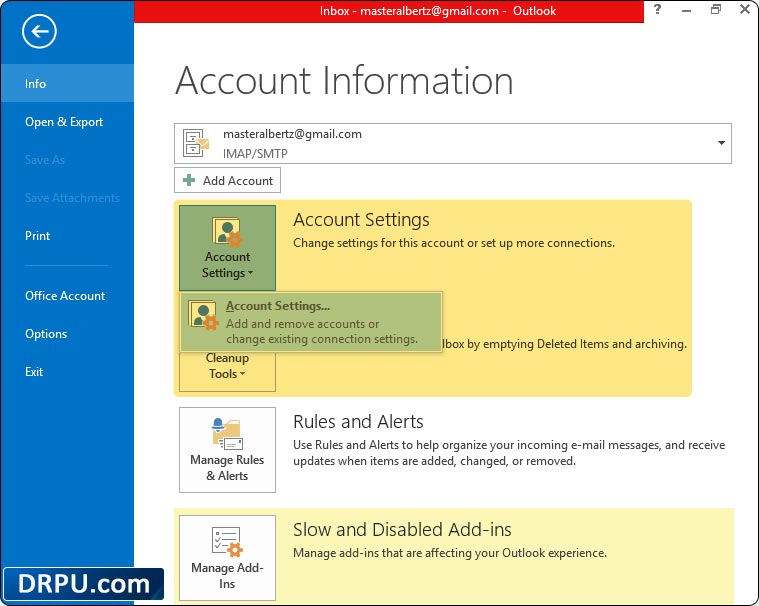
Task: Click the Rules and Alerts heading text
Action: (358, 422)
